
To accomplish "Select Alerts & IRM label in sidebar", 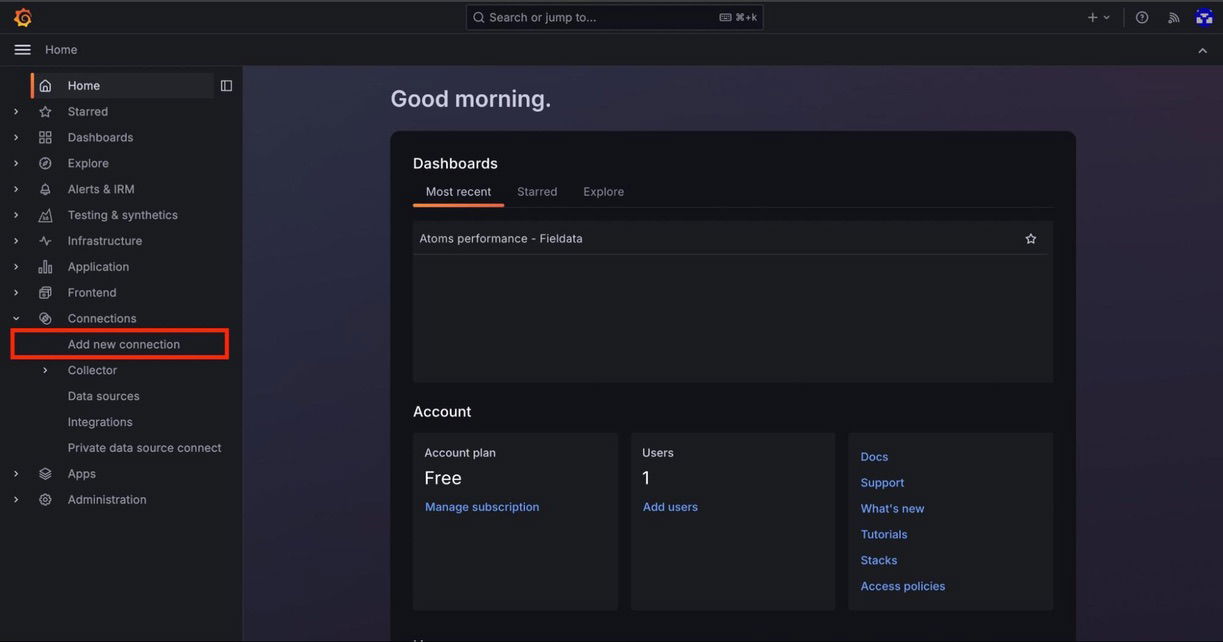I will (101, 190).
